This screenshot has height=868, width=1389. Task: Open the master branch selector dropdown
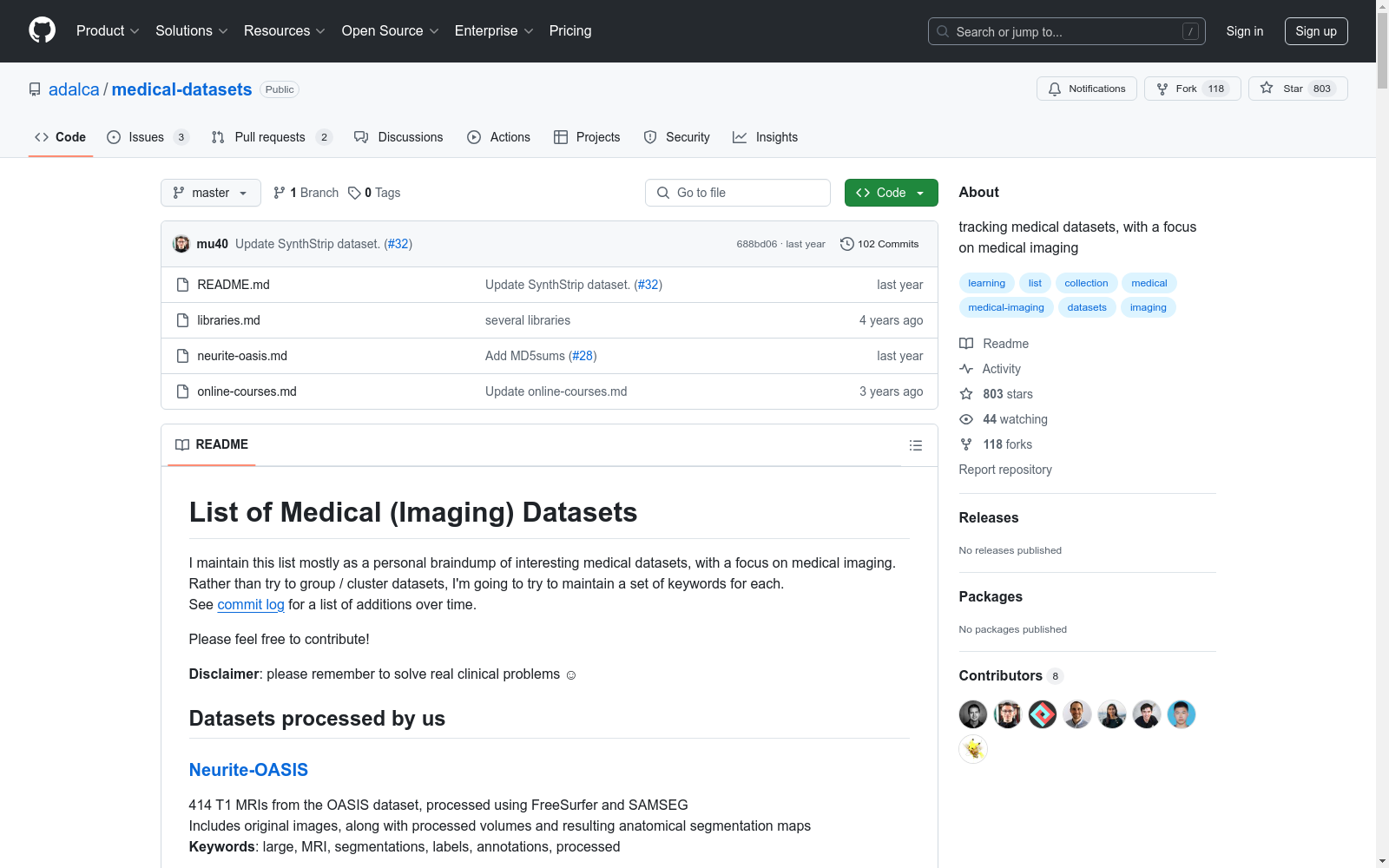(x=211, y=193)
